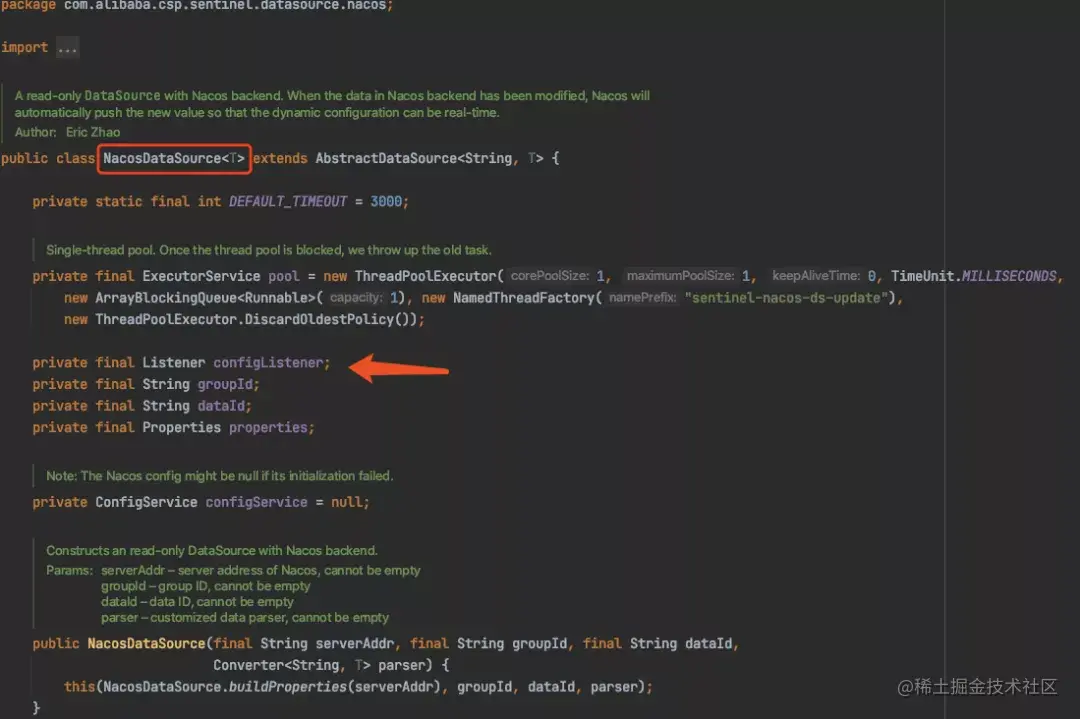Click serverAddr constructor parameter

(355, 644)
